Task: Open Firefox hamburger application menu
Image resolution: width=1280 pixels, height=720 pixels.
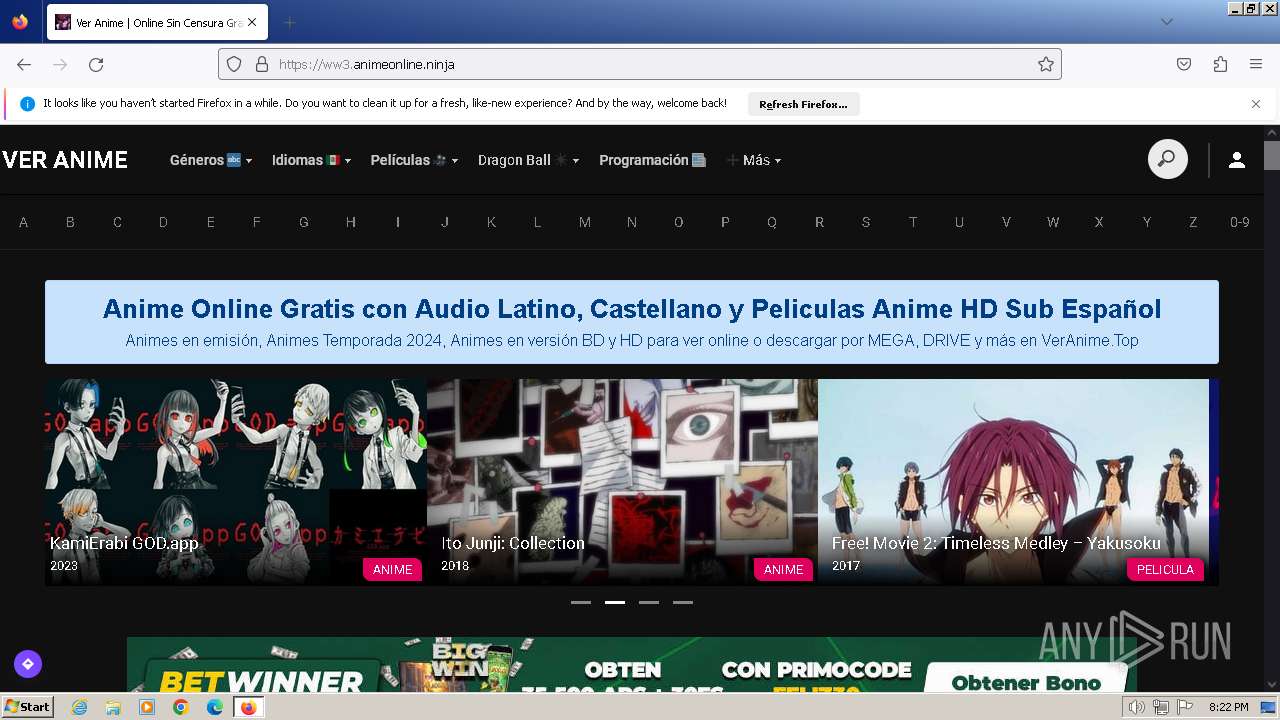Action: (x=1256, y=64)
